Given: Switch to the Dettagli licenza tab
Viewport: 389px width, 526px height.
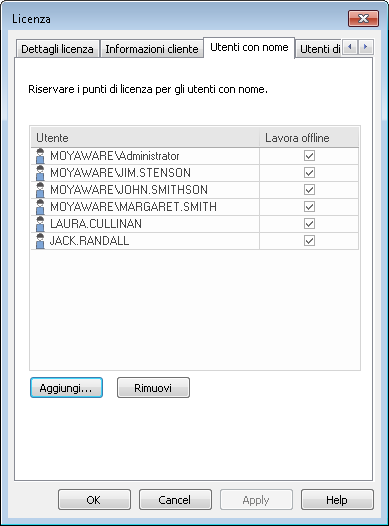Looking at the screenshot, I should (57, 49).
